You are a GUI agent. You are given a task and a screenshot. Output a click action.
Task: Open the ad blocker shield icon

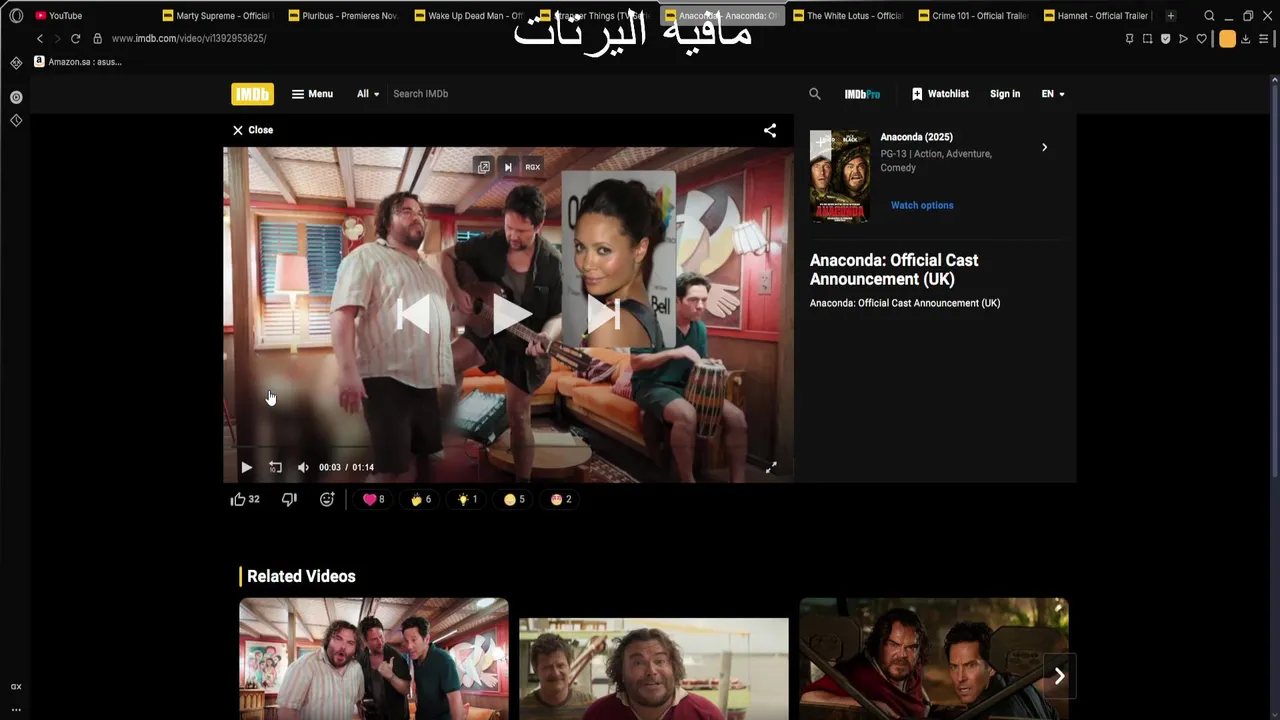tap(1166, 39)
